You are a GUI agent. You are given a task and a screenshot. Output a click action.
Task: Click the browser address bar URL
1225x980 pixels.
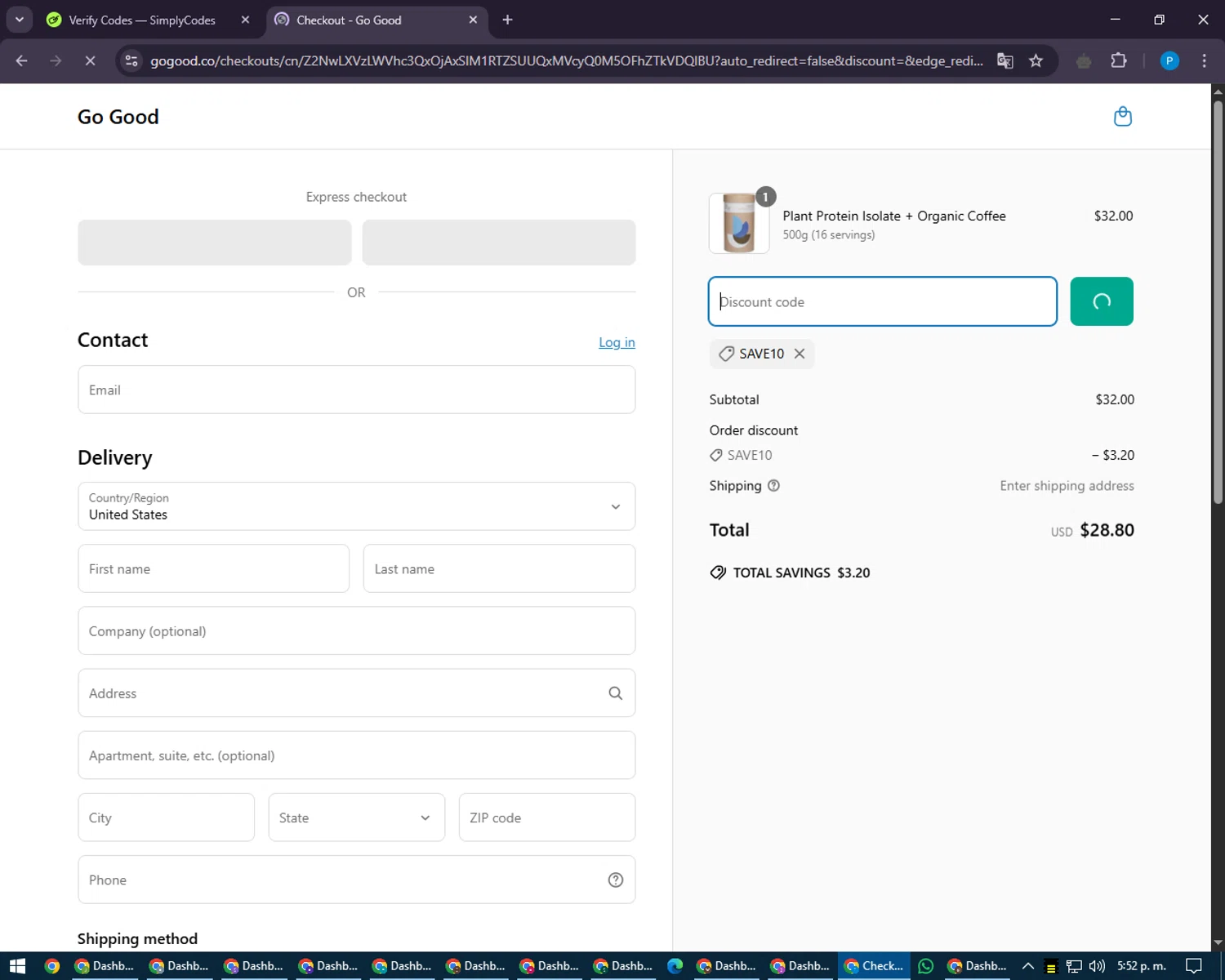click(567, 61)
